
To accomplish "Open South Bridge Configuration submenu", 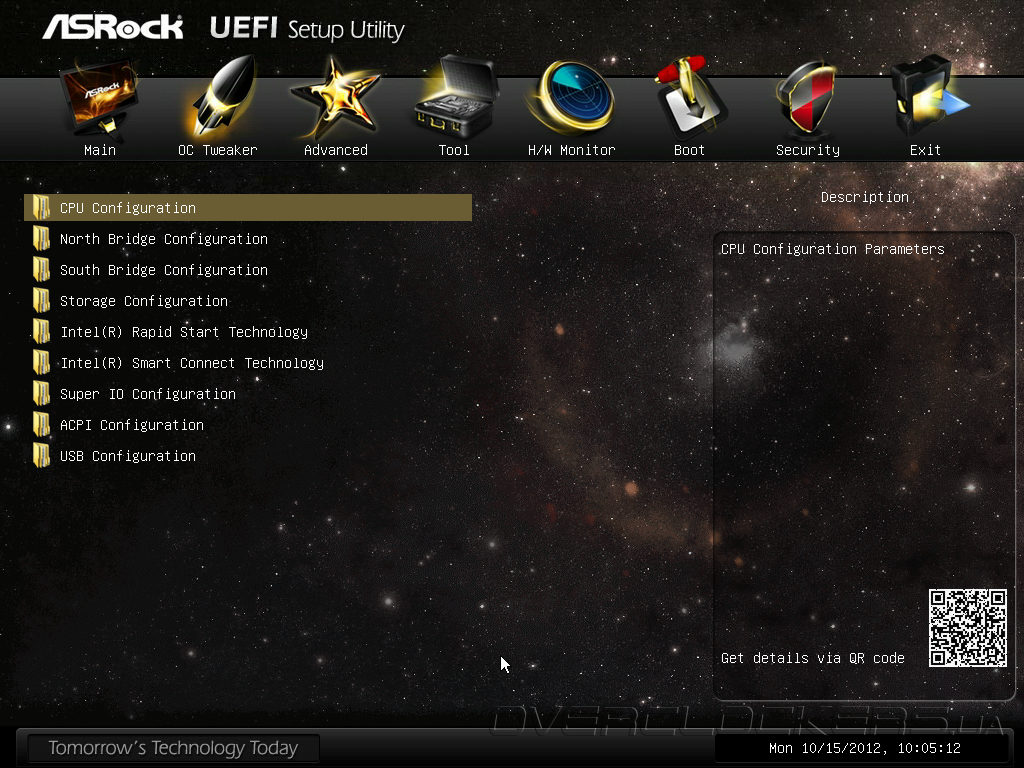I will [164, 270].
